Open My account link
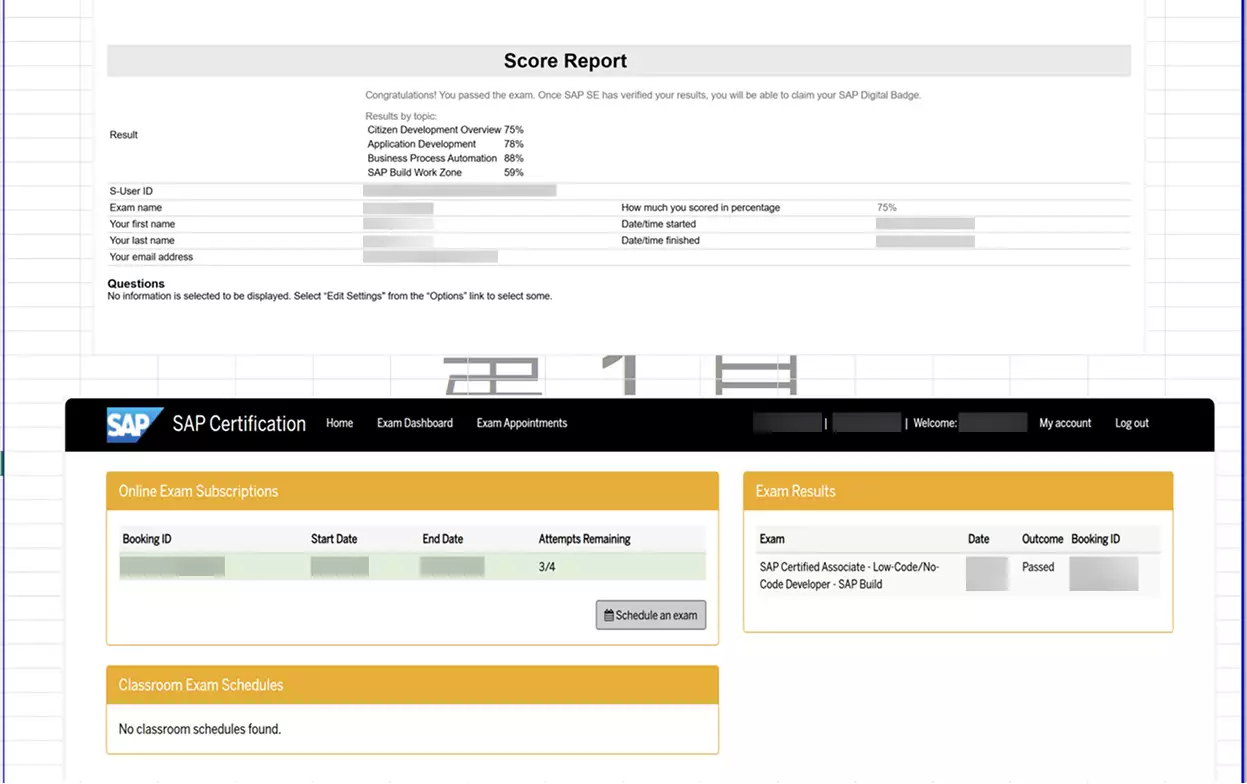Screen dimensions: 1247x784 (1064, 423)
